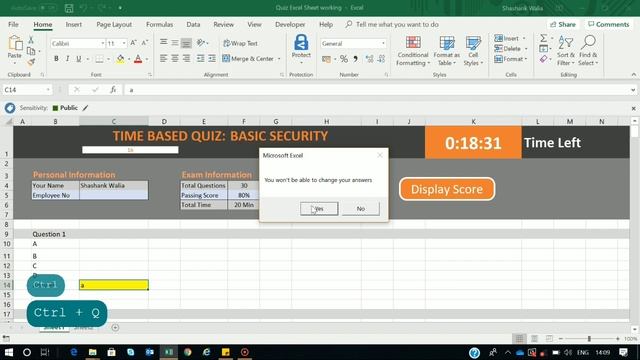Switch to Page Layout view in the status bar
The image size is (640, 360).
(x=534, y=339)
